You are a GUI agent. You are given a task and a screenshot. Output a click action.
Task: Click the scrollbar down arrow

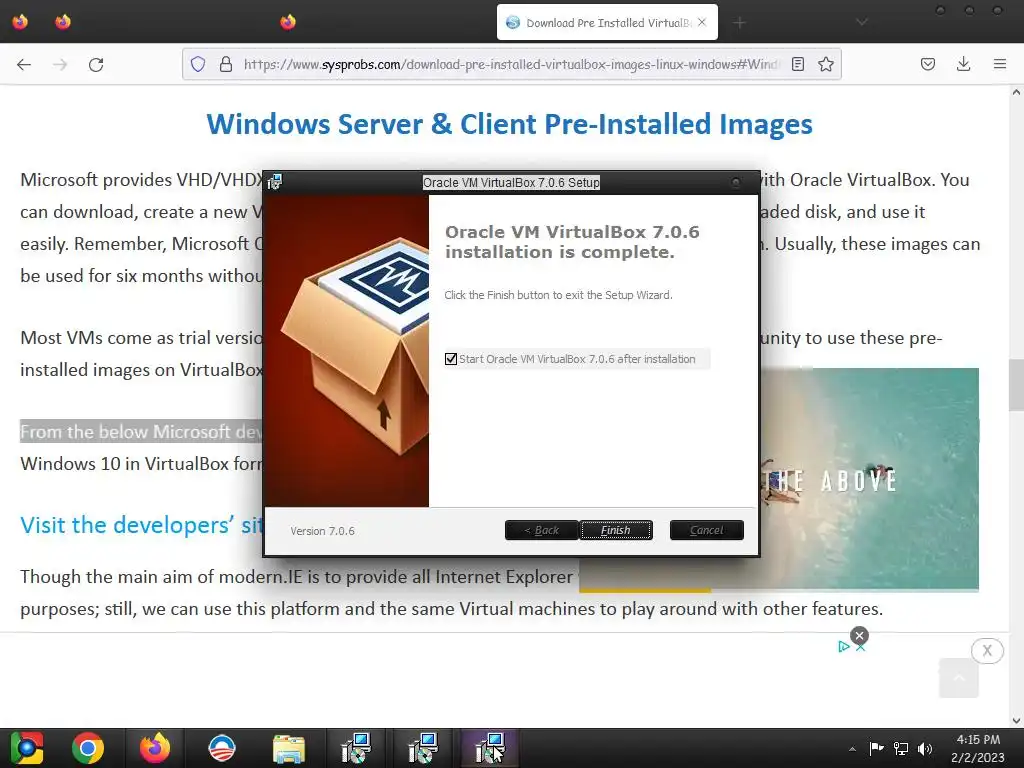pyautogui.click(x=1016, y=720)
